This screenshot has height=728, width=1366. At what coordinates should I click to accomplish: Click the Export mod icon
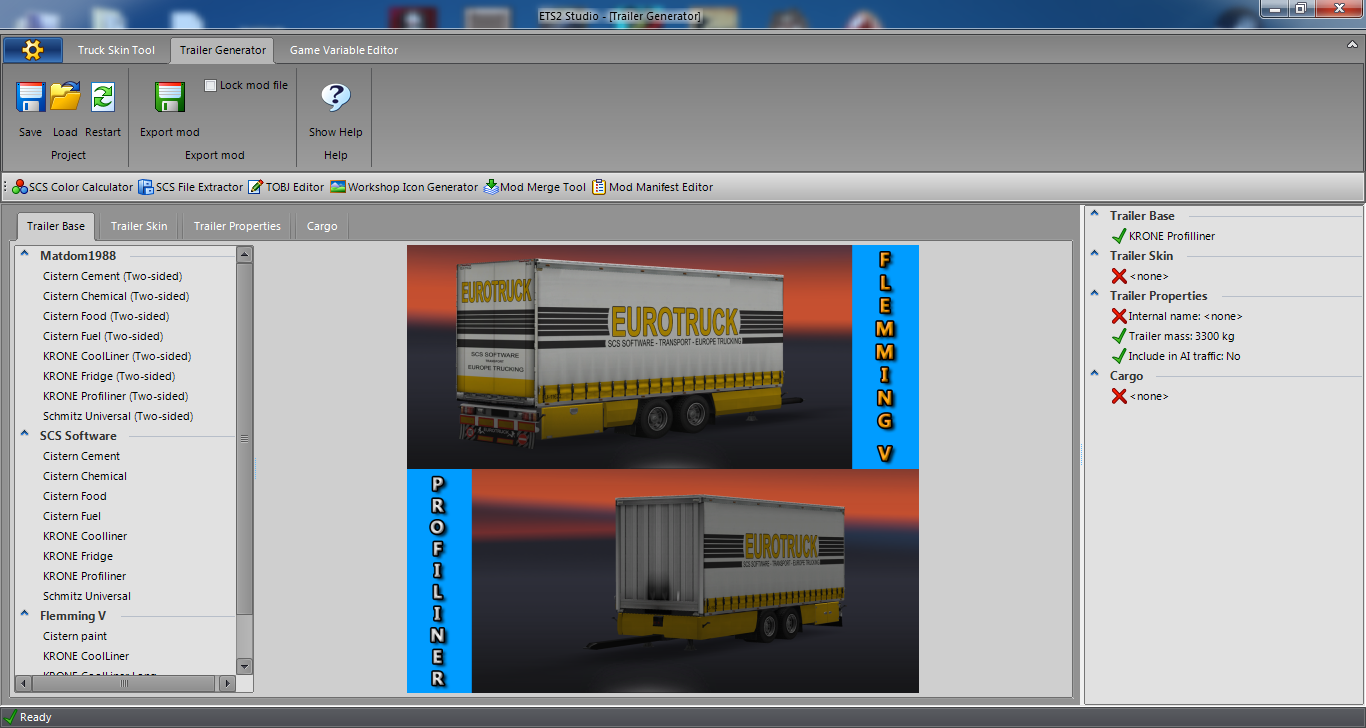pyautogui.click(x=168, y=97)
